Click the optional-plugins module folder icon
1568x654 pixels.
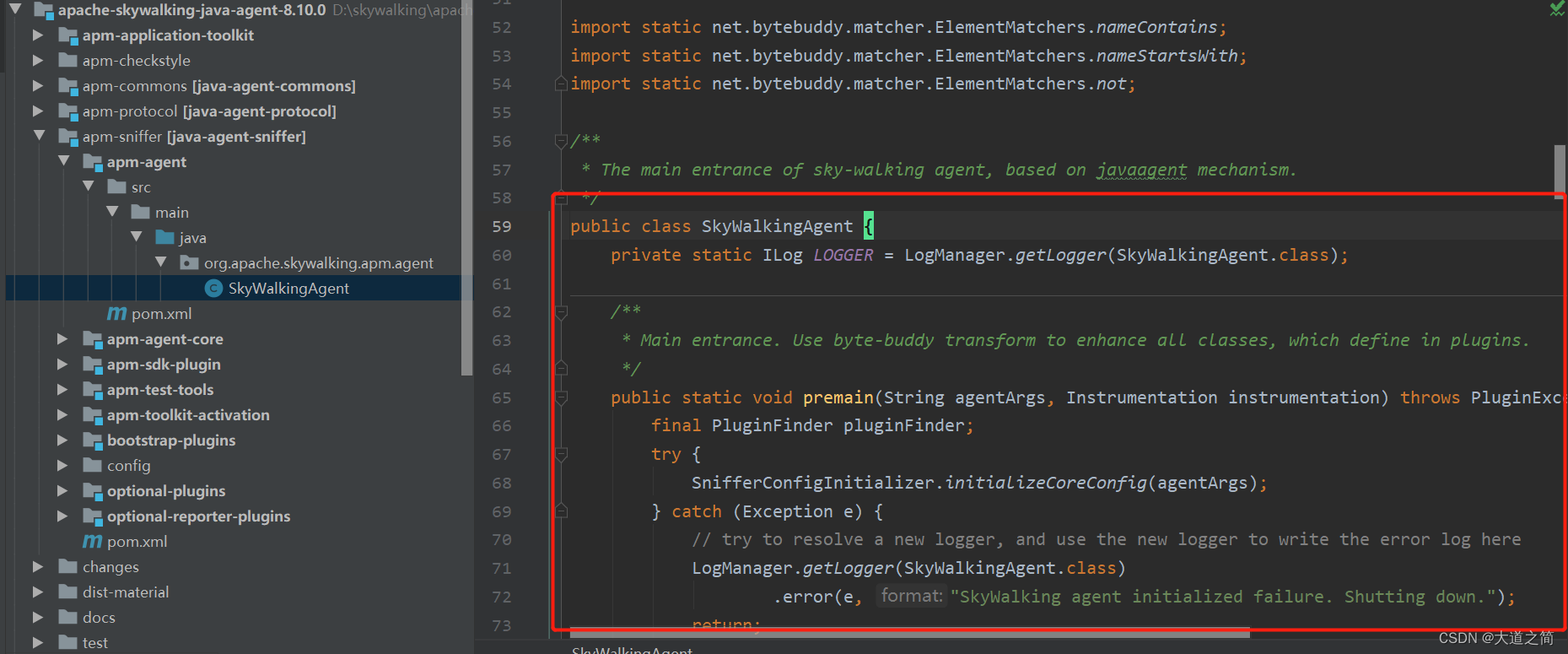coord(93,491)
